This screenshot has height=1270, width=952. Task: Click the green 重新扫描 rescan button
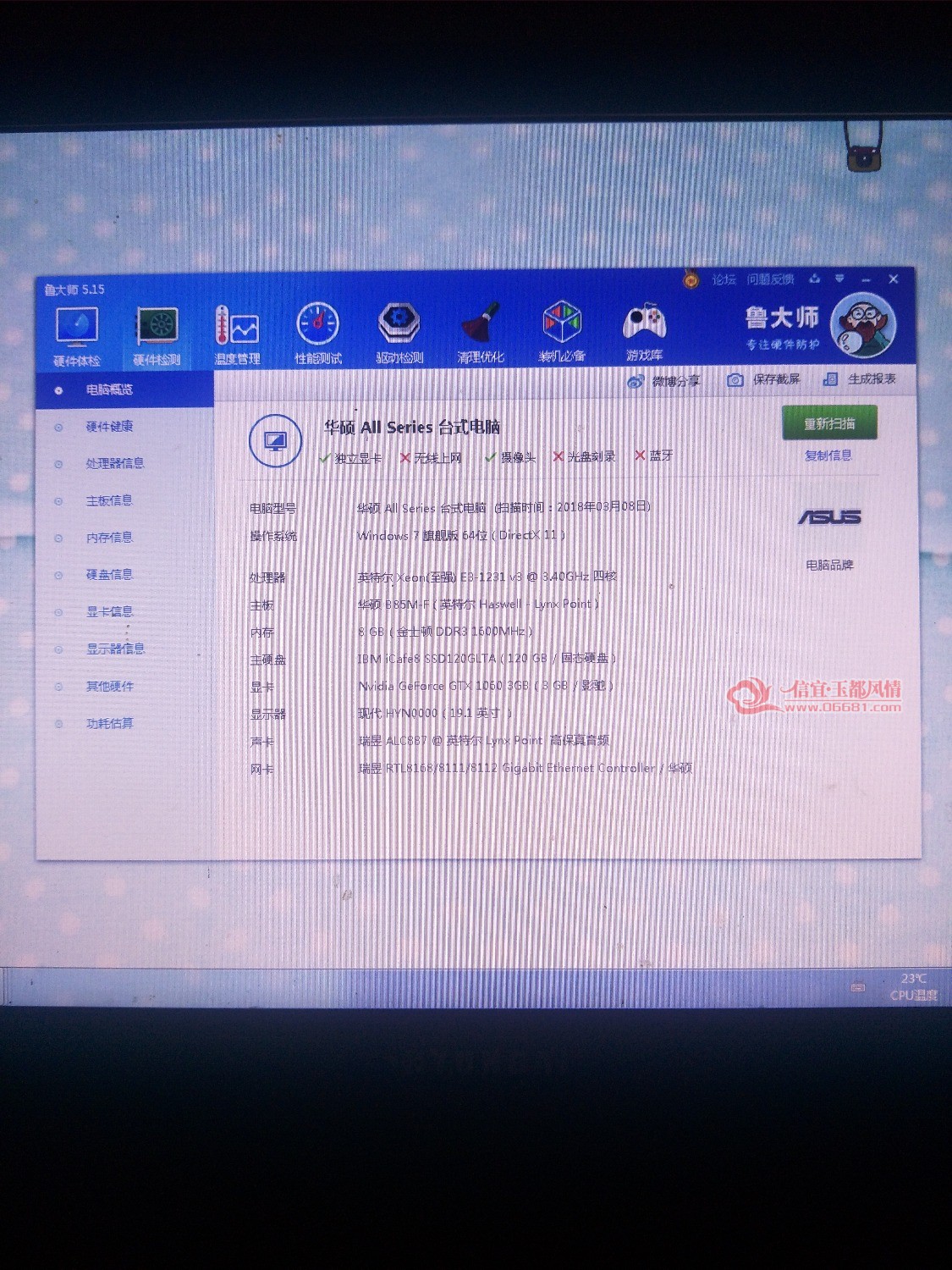829,423
